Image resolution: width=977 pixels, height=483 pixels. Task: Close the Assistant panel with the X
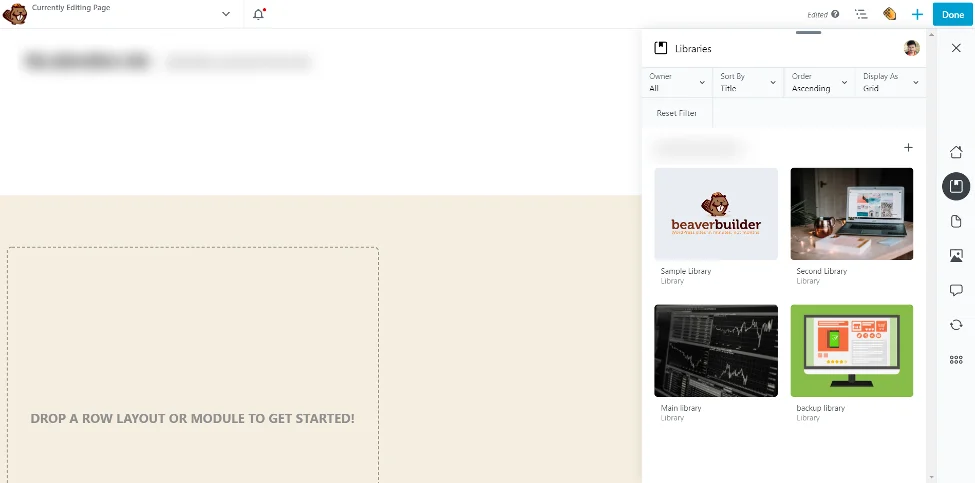tap(956, 48)
